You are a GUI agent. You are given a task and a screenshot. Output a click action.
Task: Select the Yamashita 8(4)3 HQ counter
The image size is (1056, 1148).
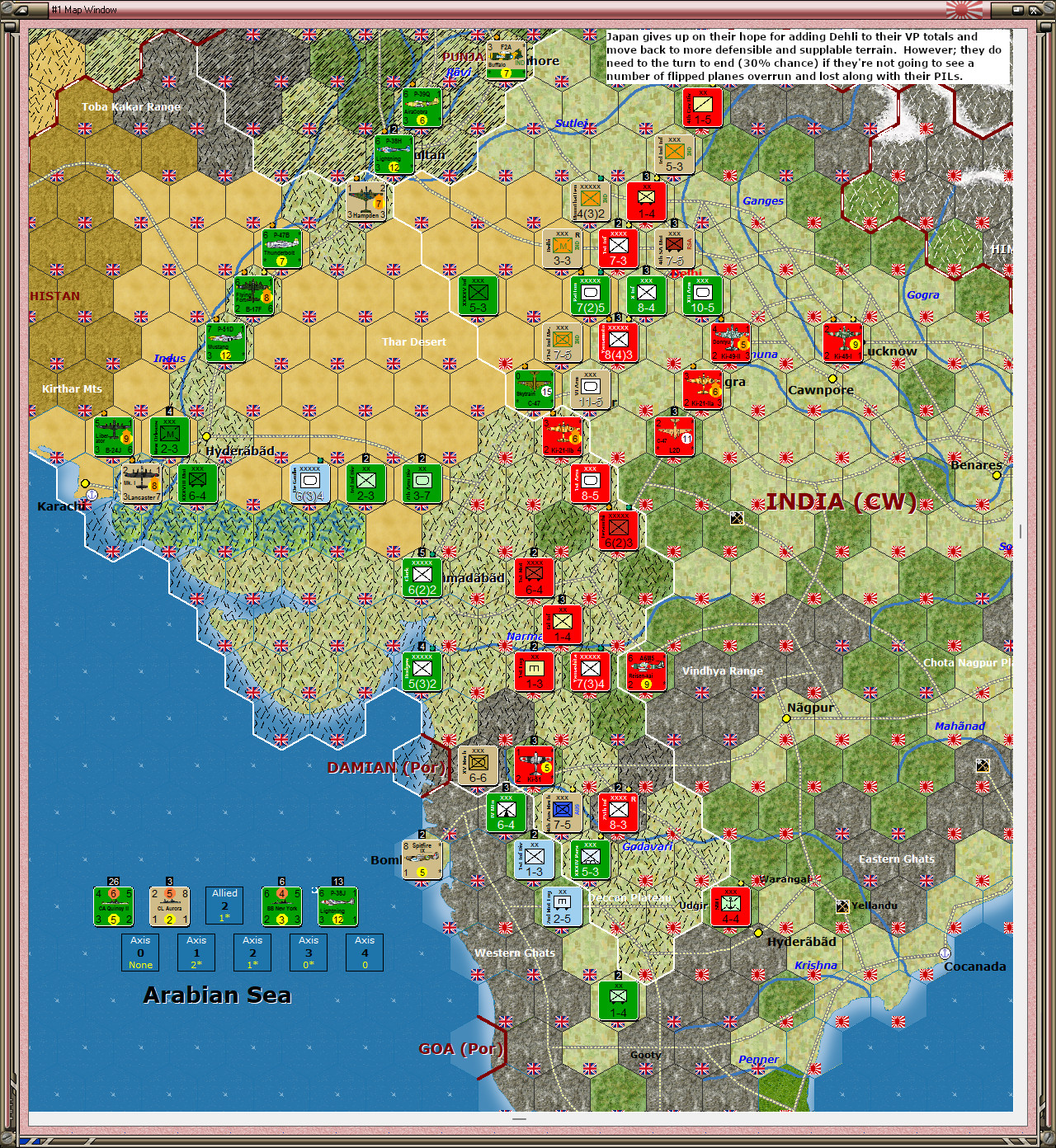tap(619, 343)
